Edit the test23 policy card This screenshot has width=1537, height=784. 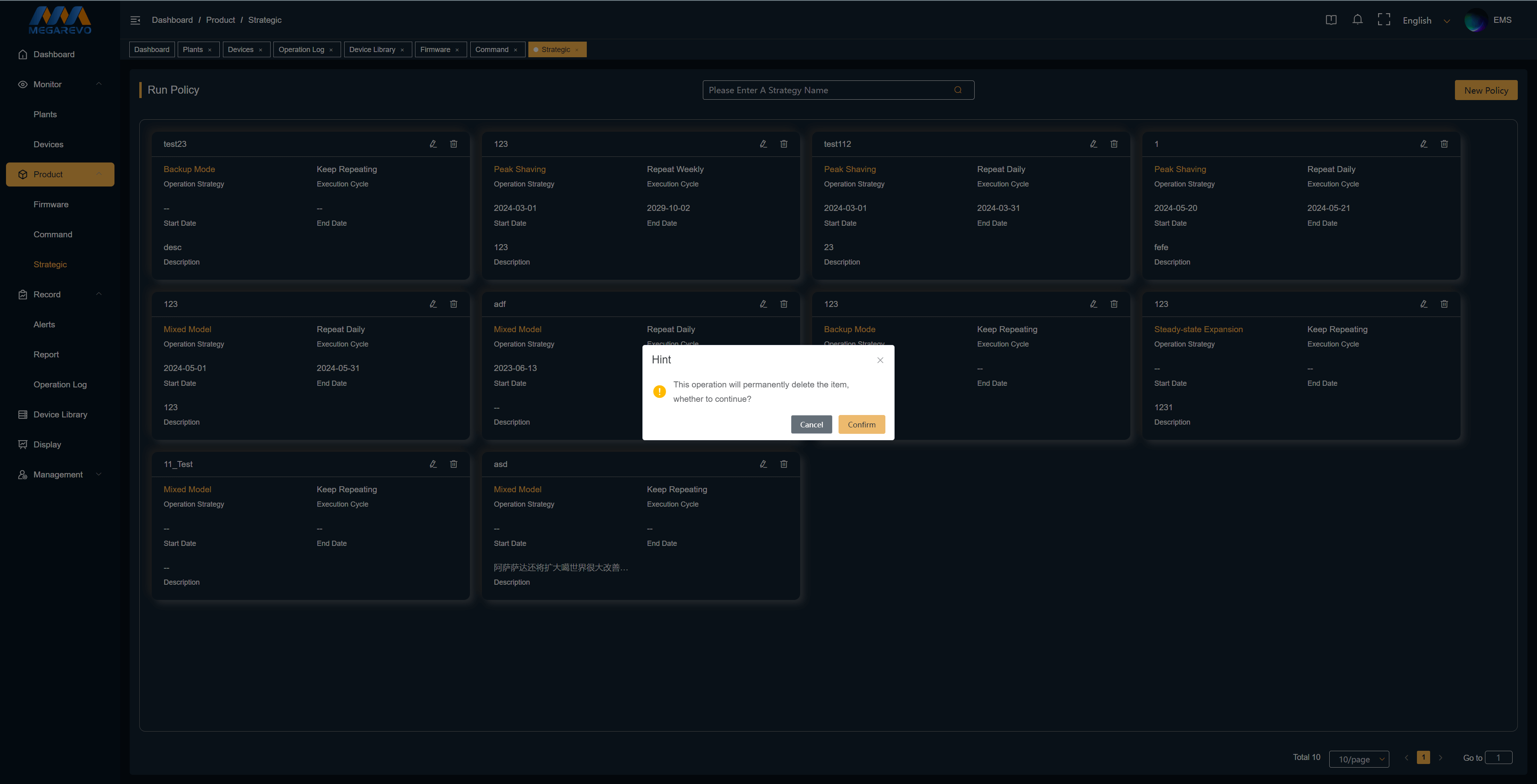point(433,144)
